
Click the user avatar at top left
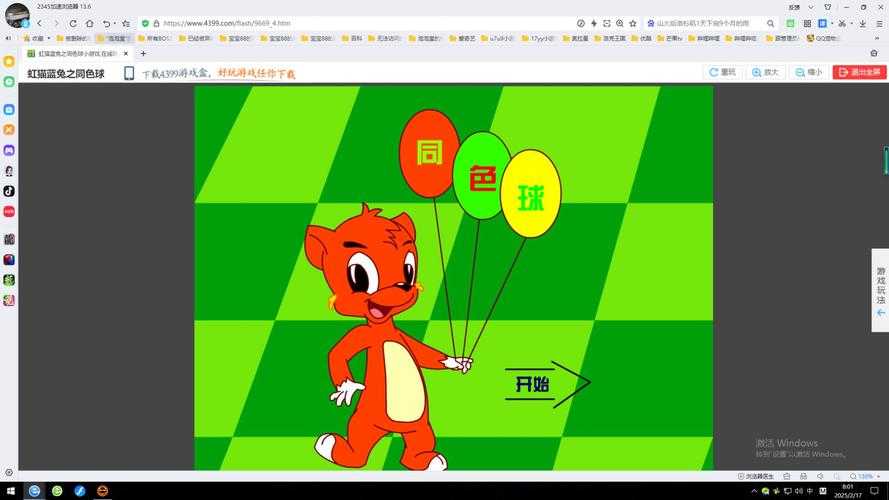[x=17, y=15]
